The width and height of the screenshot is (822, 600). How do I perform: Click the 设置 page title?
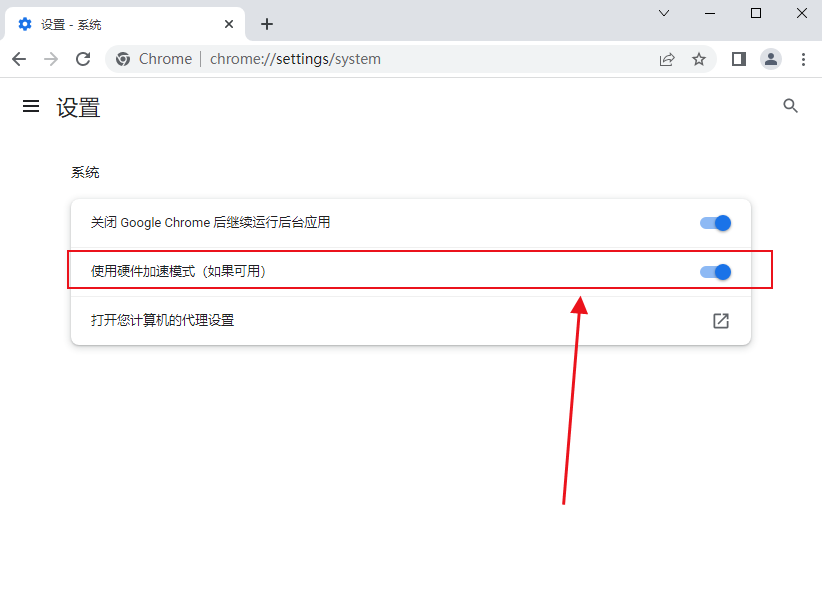(x=78, y=108)
